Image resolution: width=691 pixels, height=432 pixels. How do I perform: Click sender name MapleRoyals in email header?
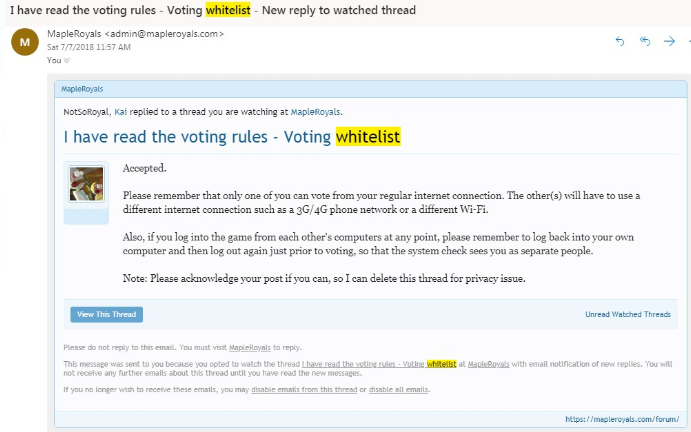tap(74, 34)
